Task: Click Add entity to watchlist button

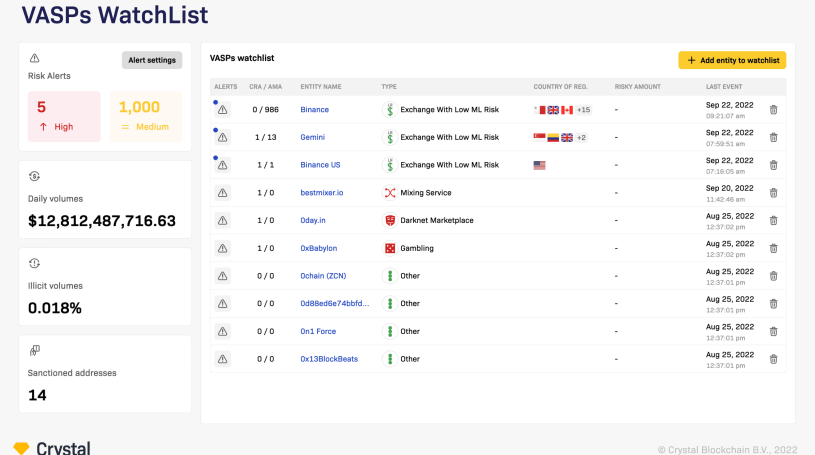Action: [732, 60]
